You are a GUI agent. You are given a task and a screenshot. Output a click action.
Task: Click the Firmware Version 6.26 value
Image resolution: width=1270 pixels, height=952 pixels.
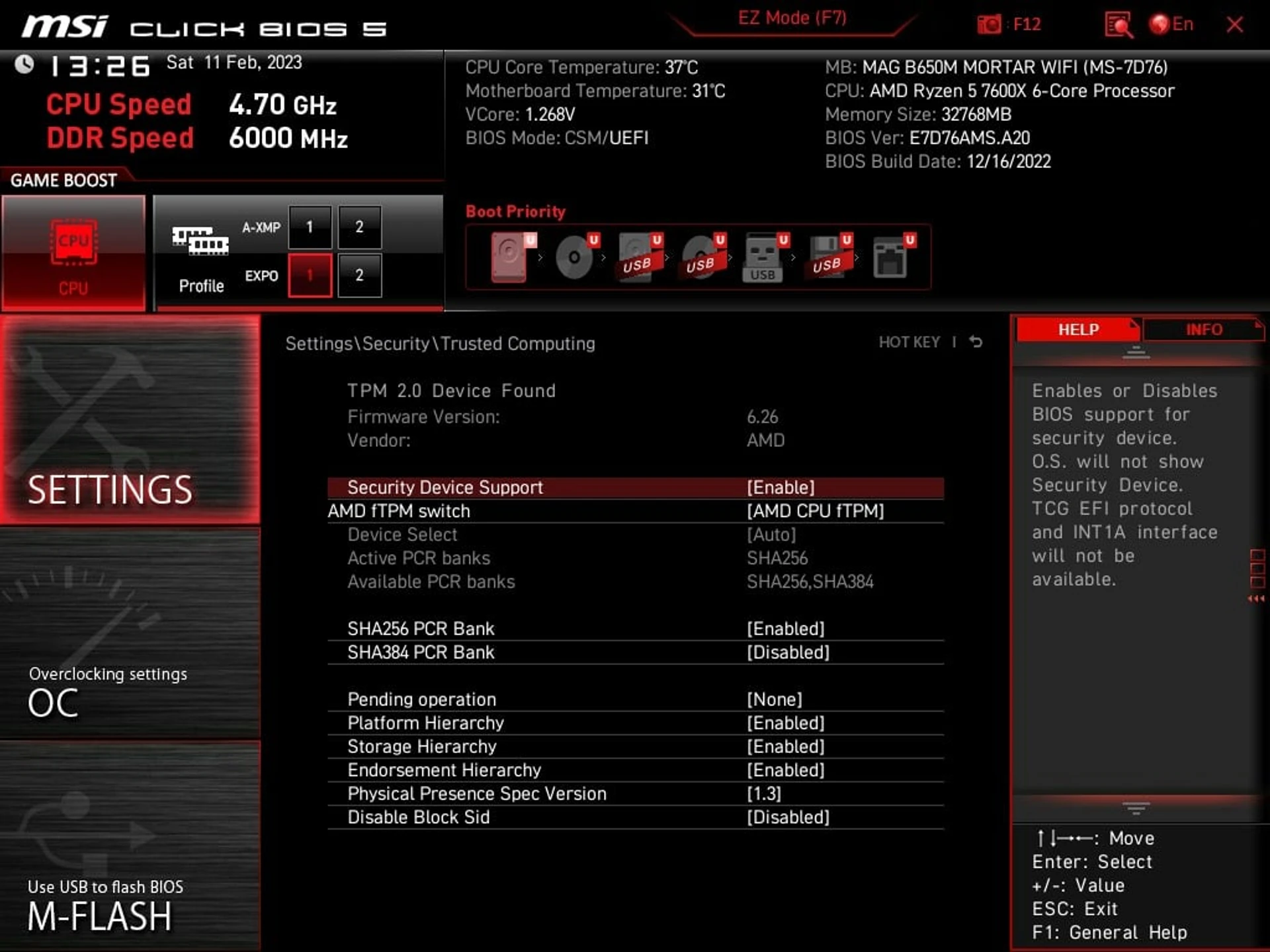(762, 417)
